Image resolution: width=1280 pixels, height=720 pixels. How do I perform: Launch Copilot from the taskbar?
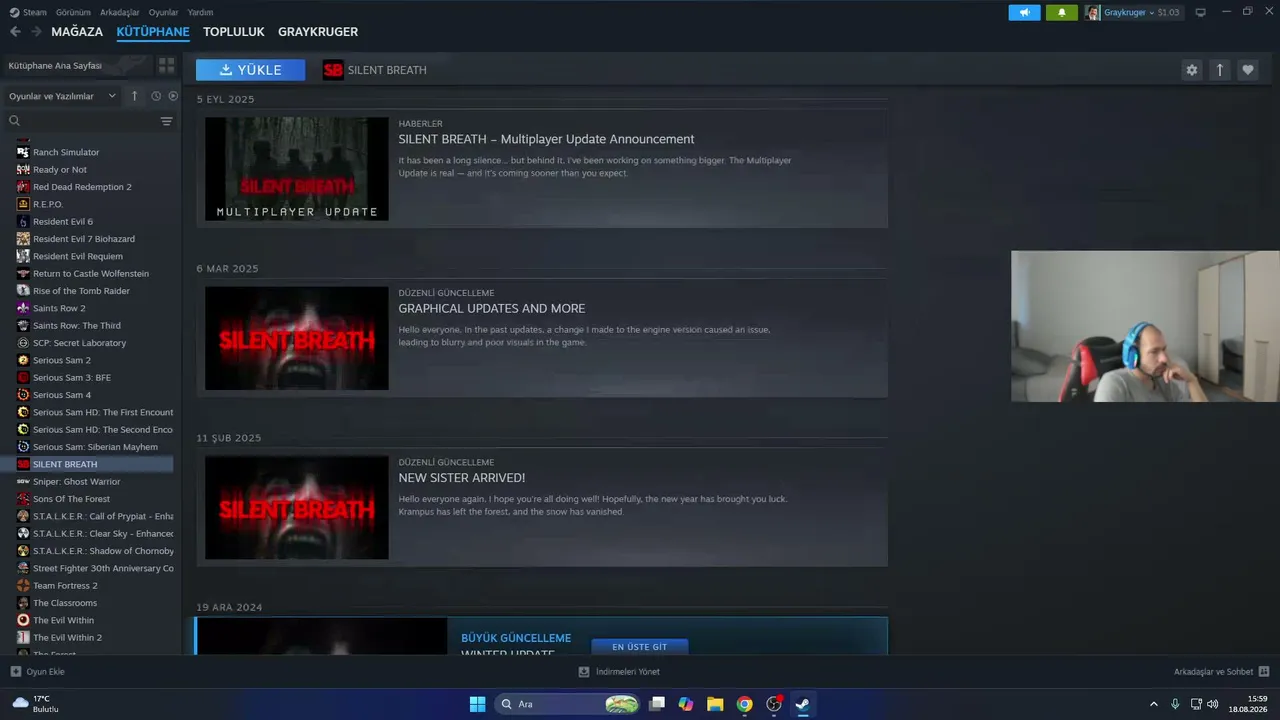[x=686, y=704]
